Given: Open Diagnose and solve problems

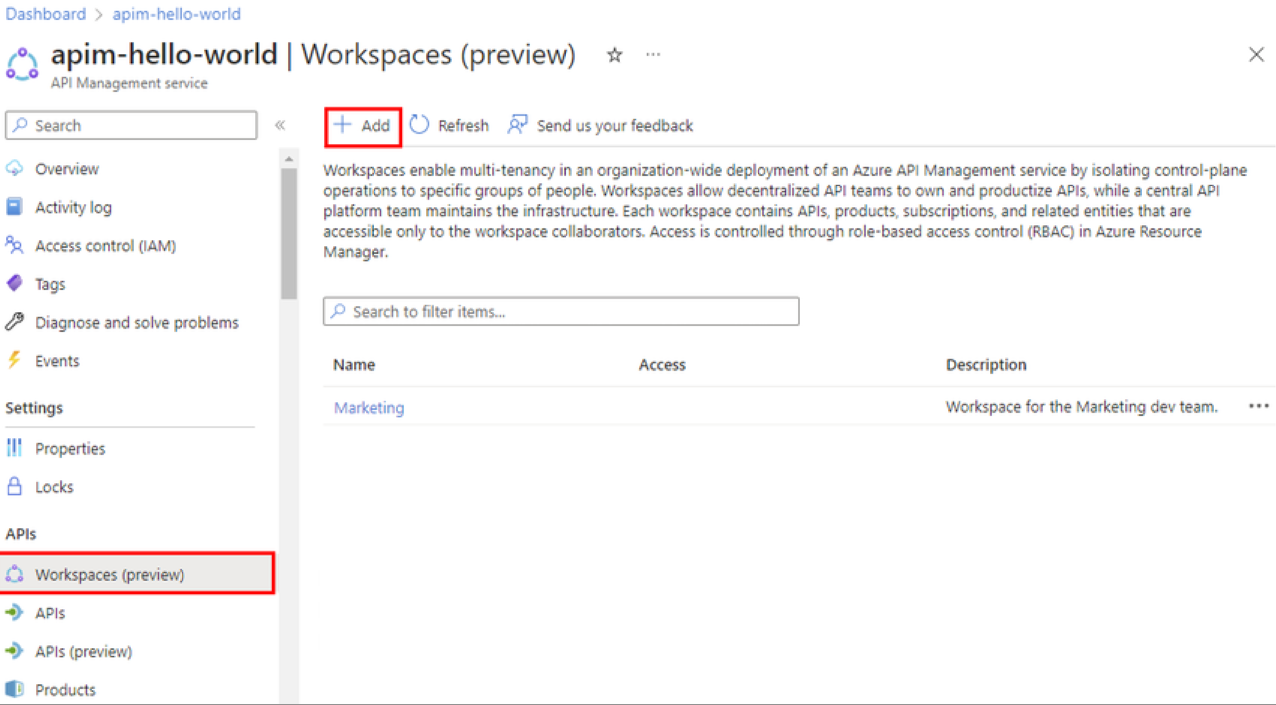Looking at the screenshot, I should 137,322.
